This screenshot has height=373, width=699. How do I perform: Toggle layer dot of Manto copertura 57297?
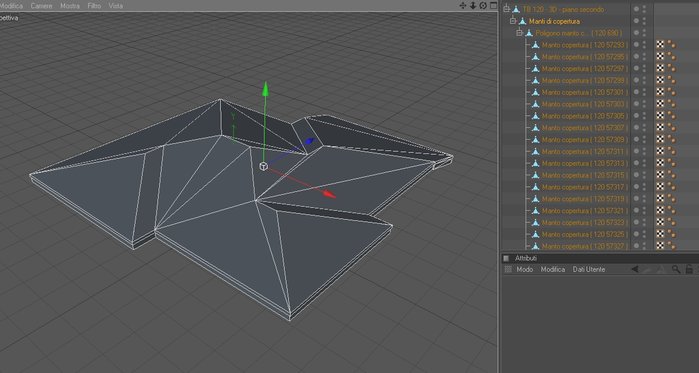point(637,68)
